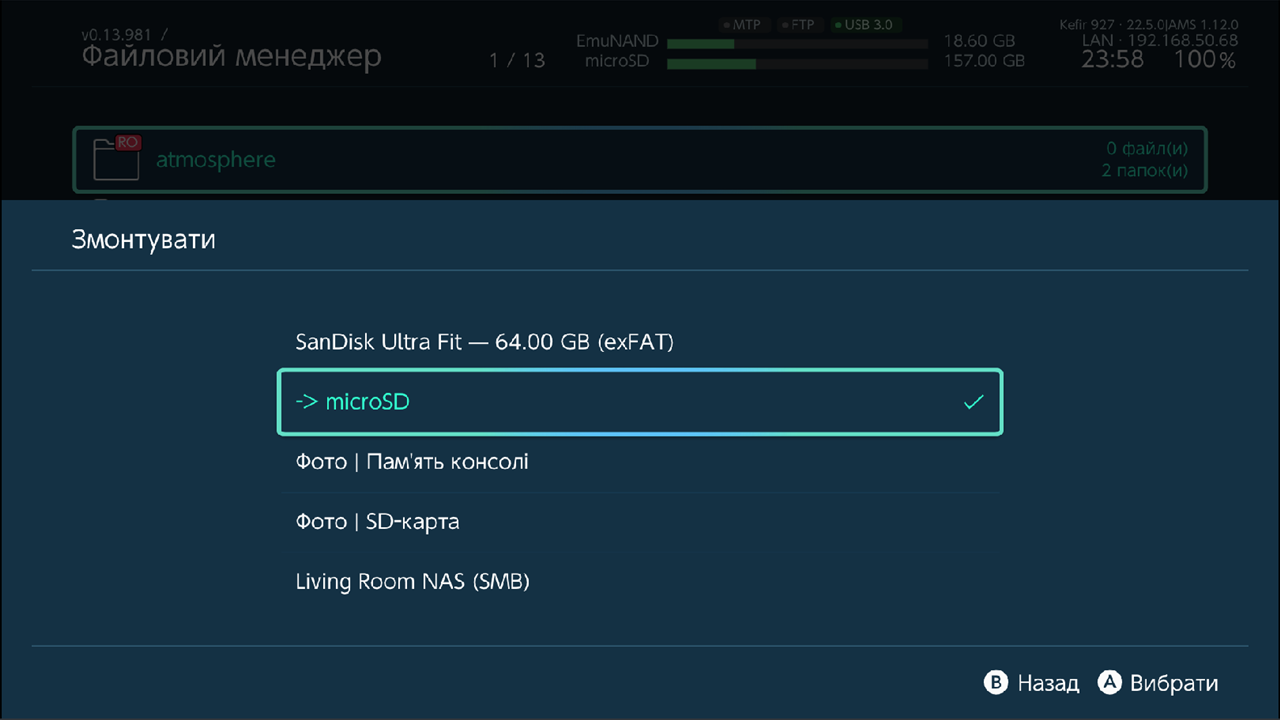The width and height of the screenshot is (1280, 720).
Task: Select the atmosphere folder name
Action: pos(215,160)
